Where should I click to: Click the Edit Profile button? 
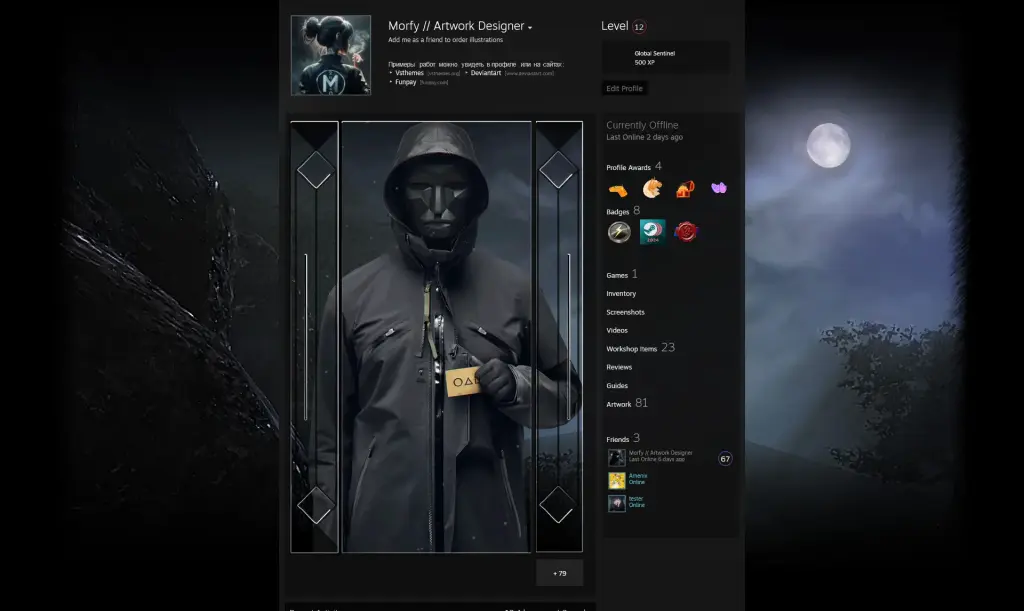pos(624,88)
